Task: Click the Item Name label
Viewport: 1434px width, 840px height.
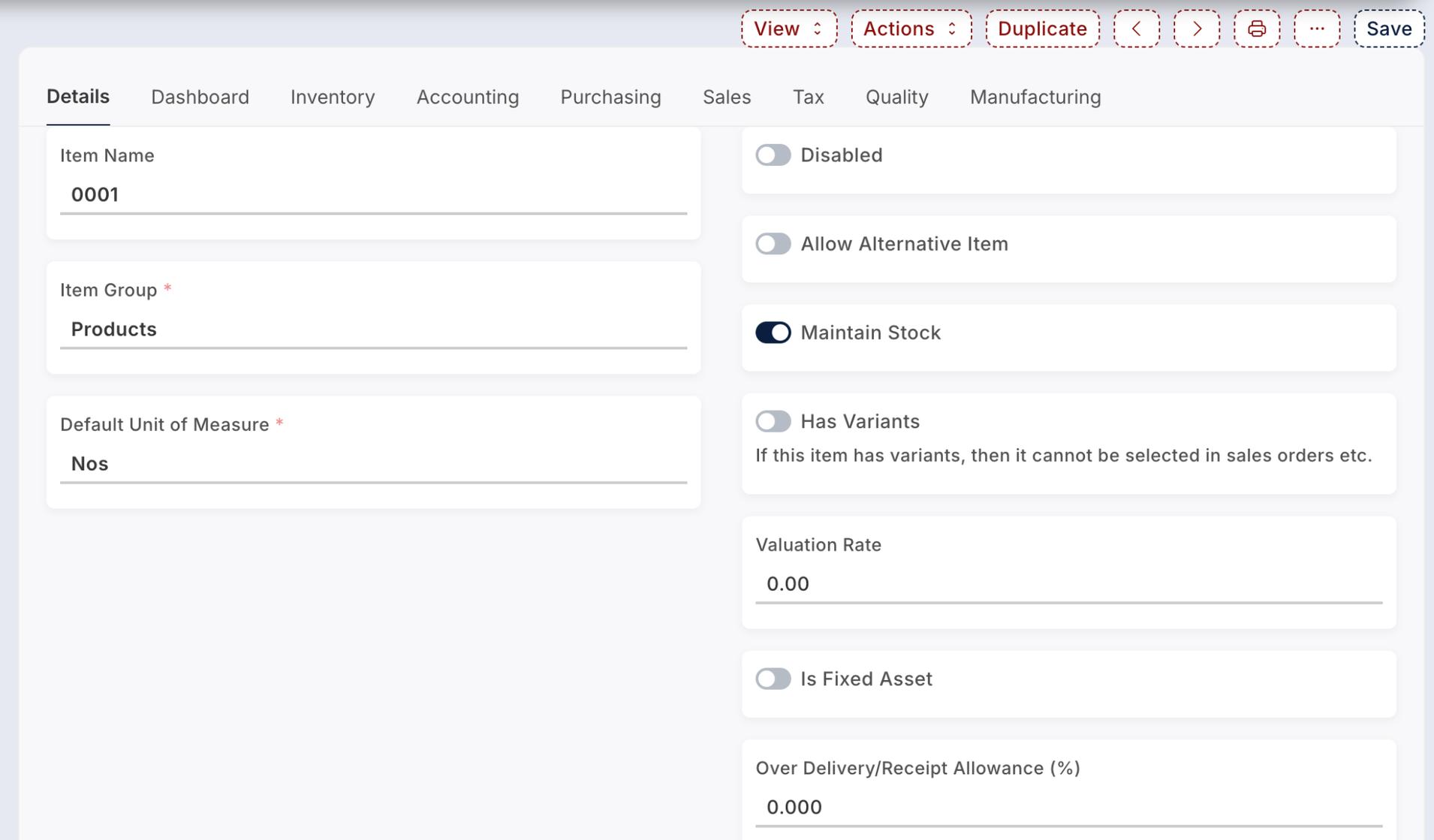Action: 107,155
